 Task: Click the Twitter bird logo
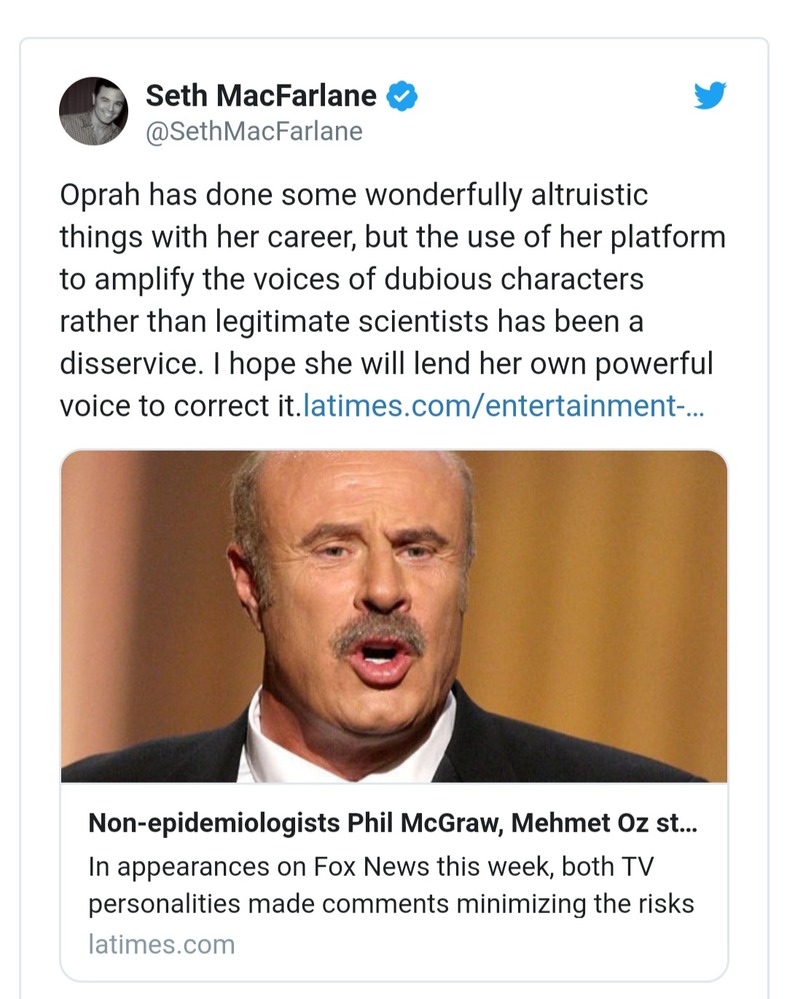[x=709, y=96]
